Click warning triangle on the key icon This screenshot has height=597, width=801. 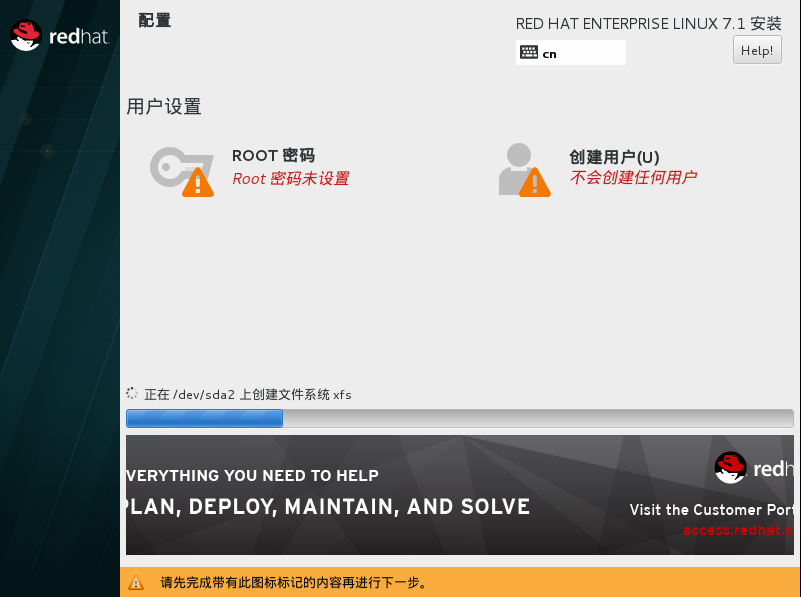pyautogui.click(x=198, y=182)
